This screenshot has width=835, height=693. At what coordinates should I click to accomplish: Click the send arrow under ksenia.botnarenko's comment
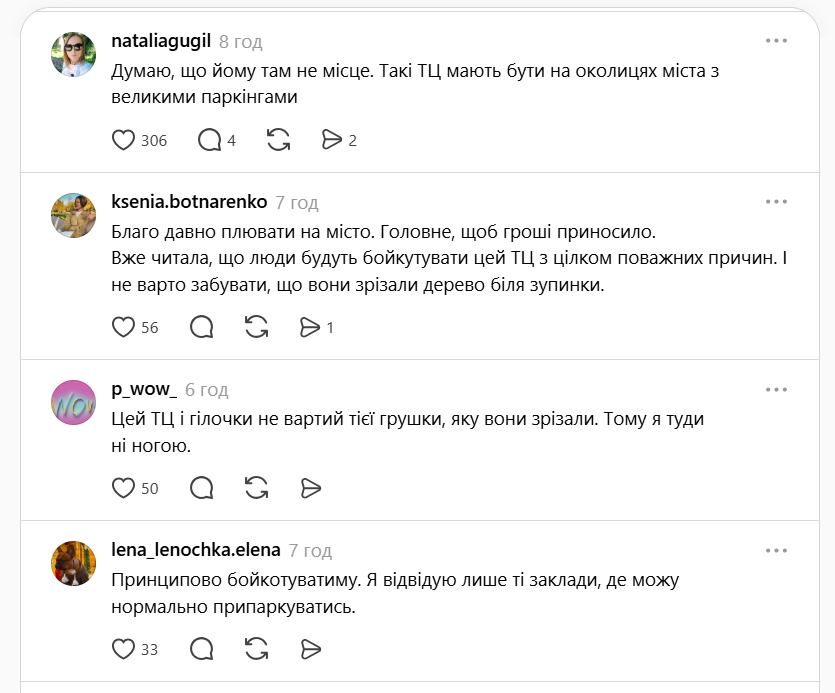(x=310, y=327)
